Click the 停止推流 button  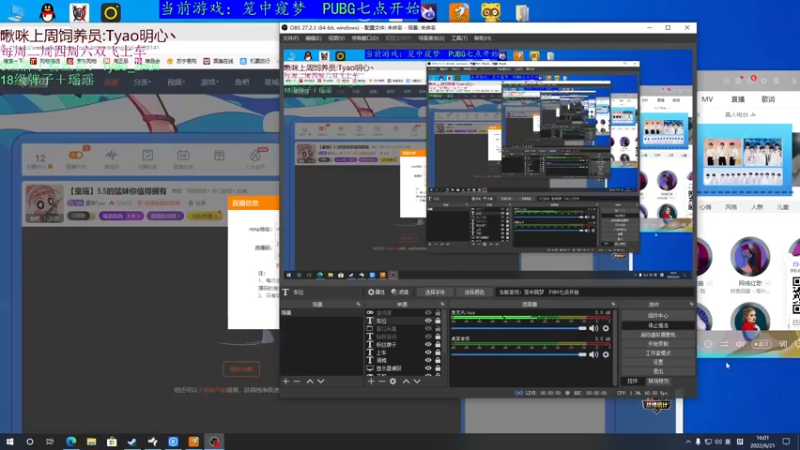[658, 325]
